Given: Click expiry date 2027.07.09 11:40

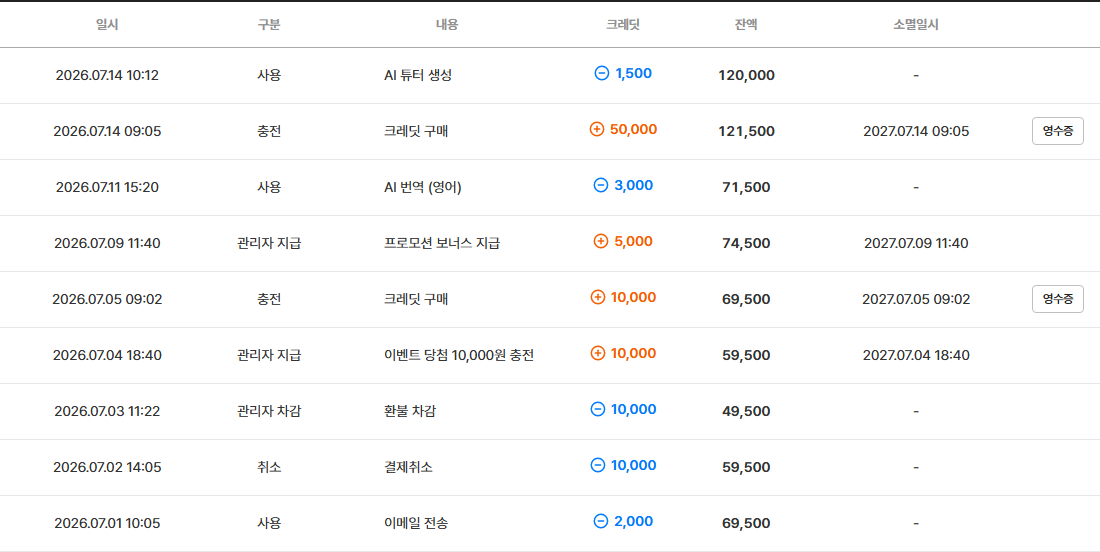Looking at the screenshot, I should point(916,243).
